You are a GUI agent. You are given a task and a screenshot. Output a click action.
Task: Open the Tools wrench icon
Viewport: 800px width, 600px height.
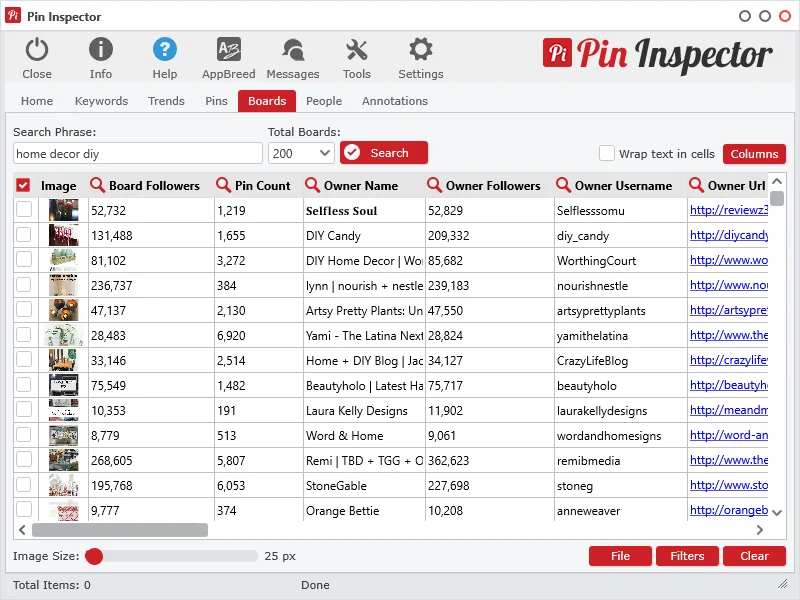(357, 50)
